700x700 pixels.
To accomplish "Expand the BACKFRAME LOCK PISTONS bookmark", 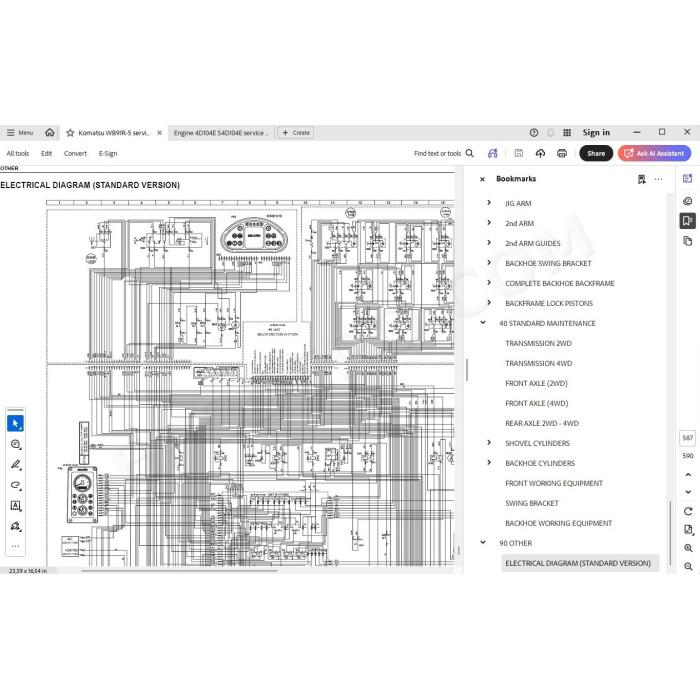I will [489, 303].
